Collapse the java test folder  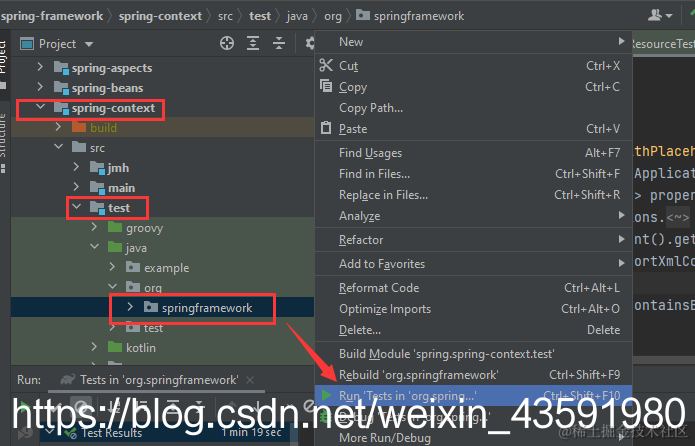94,246
